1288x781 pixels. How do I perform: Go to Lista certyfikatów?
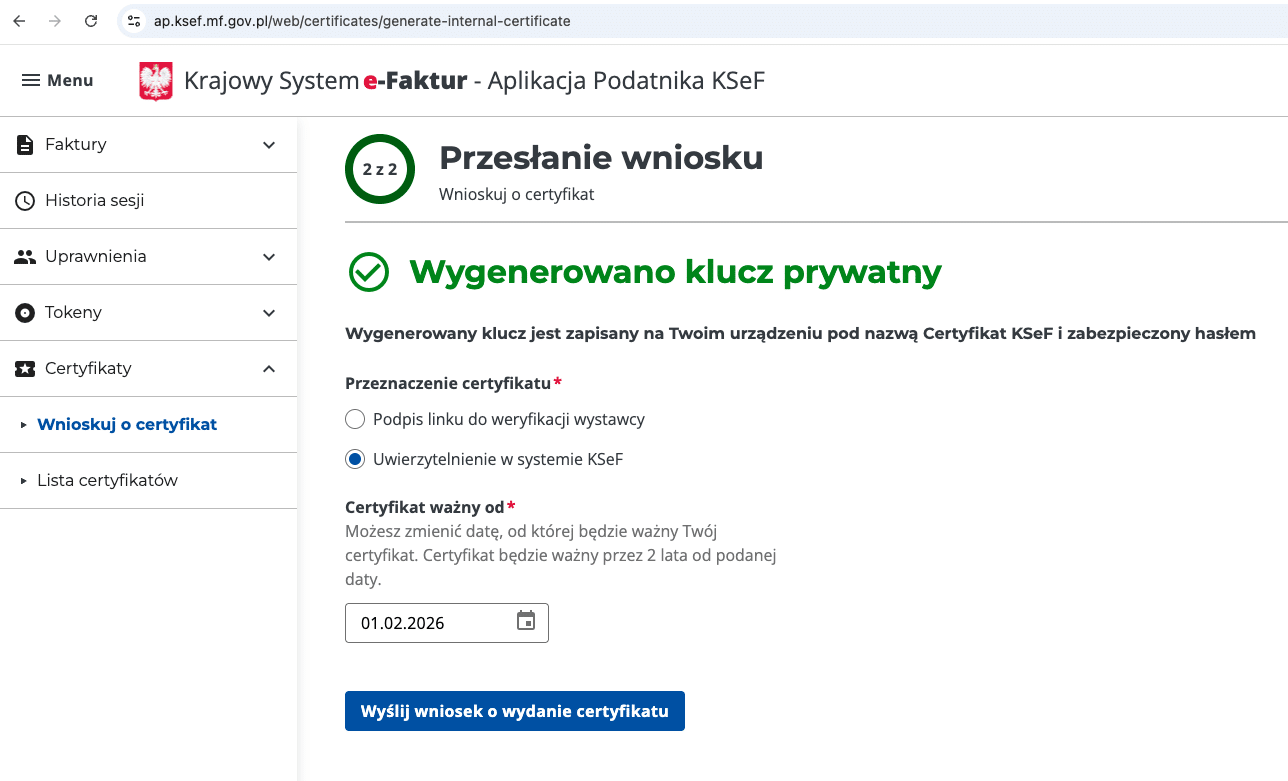click(x=107, y=480)
